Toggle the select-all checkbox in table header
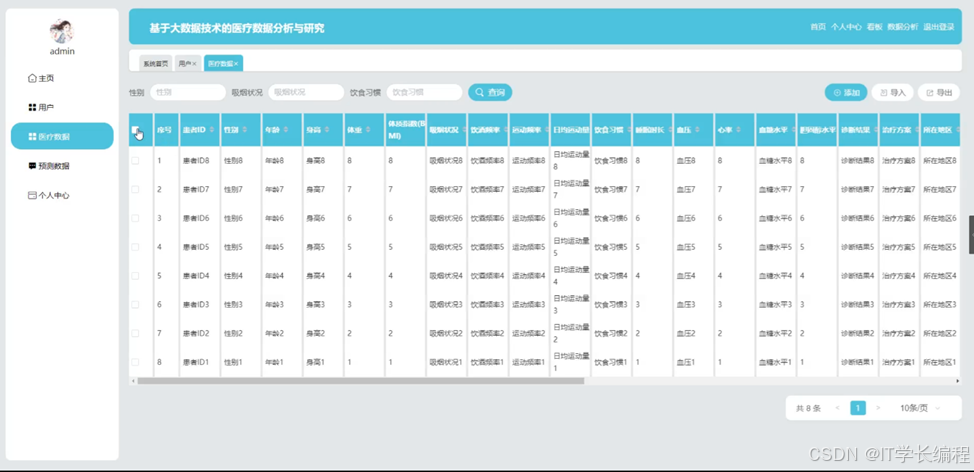 coord(135,130)
